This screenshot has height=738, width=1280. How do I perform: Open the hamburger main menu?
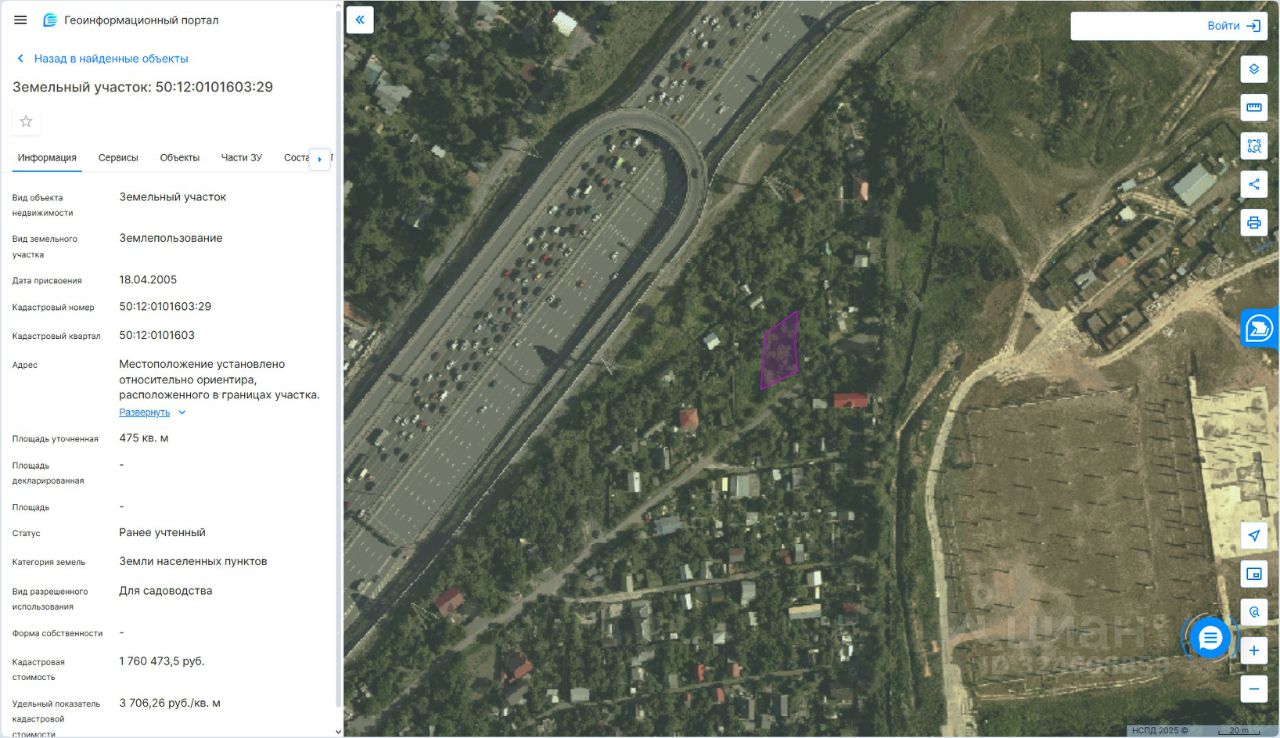pyautogui.click(x=20, y=20)
